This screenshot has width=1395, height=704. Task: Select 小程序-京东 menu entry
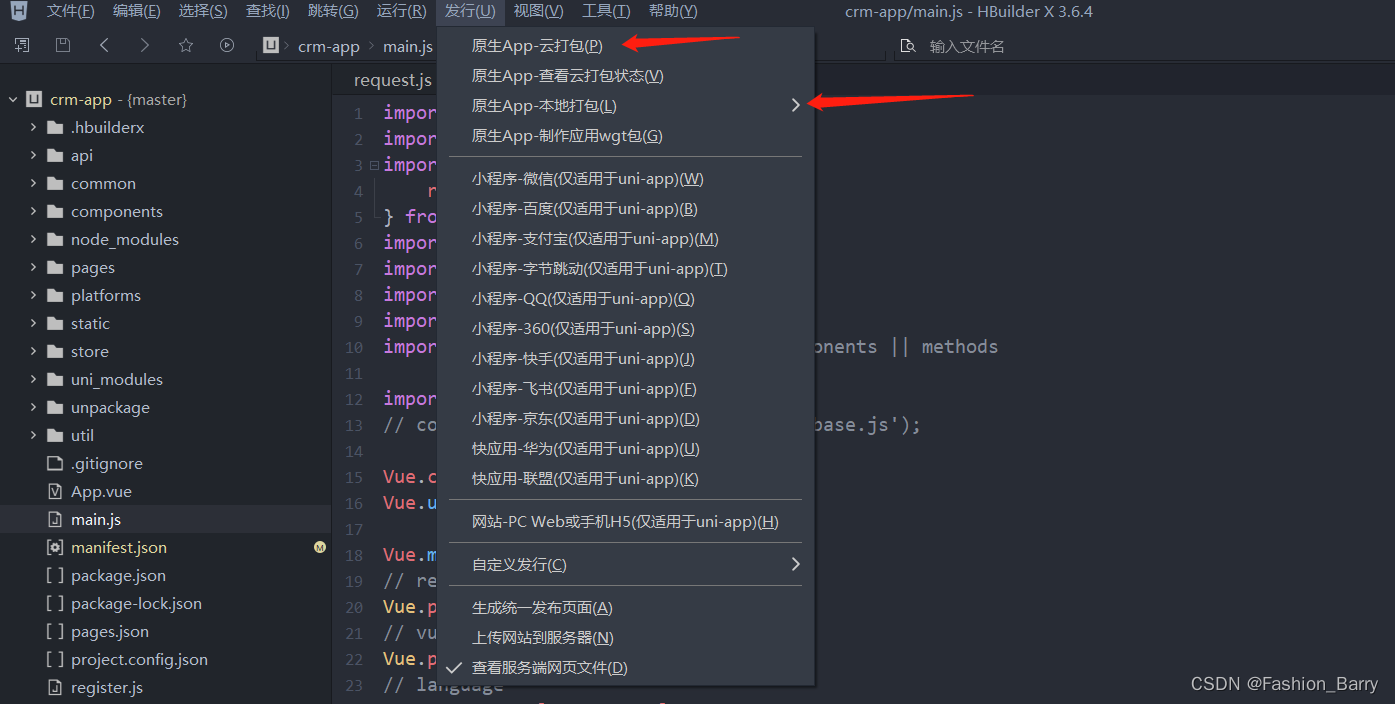(626, 418)
